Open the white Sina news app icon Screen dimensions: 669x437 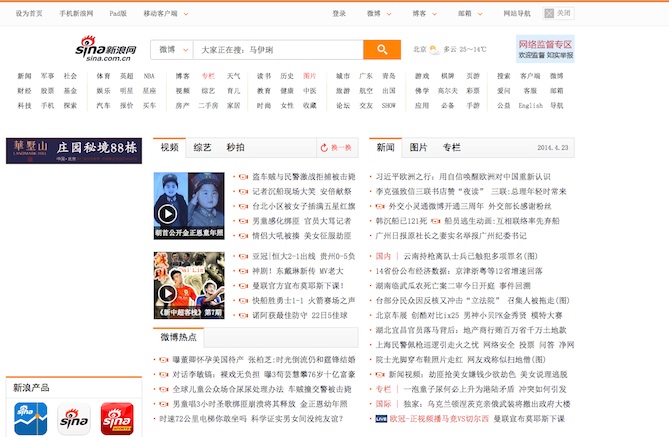tap(74, 418)
